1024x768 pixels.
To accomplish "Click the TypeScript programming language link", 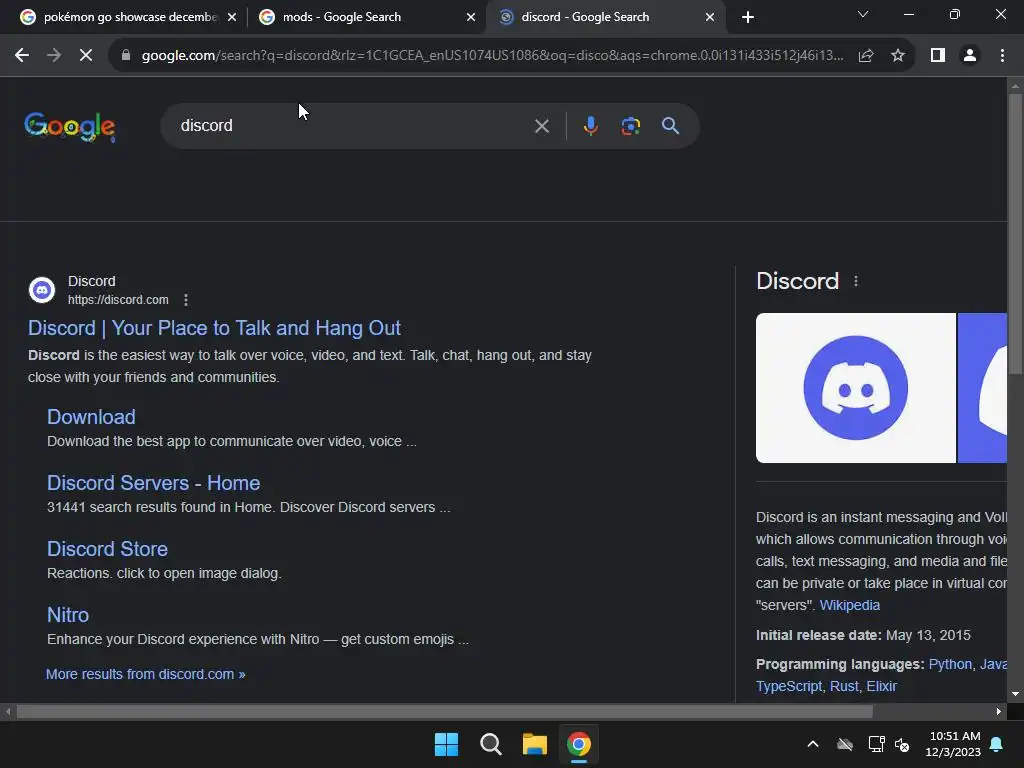I will [789, 686].
